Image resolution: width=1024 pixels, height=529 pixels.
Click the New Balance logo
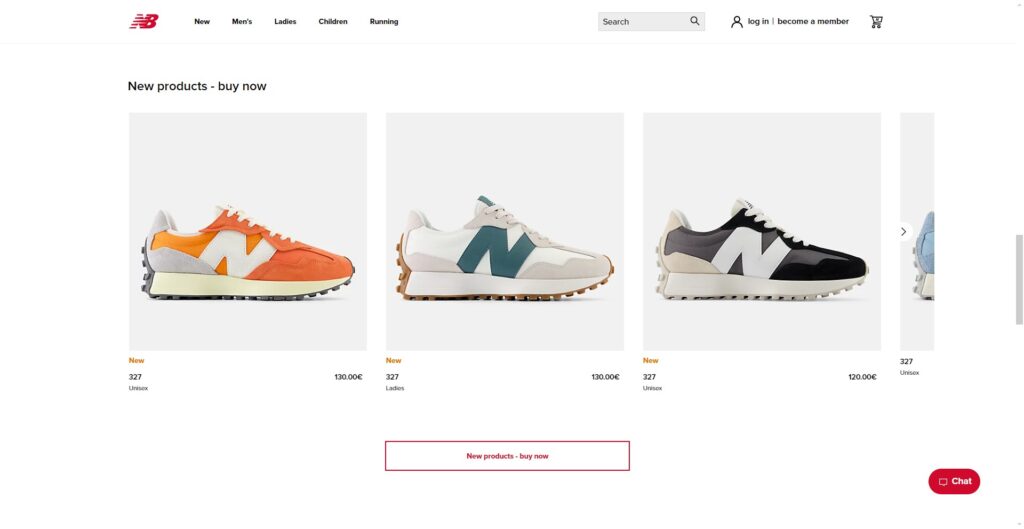[144, 22]
